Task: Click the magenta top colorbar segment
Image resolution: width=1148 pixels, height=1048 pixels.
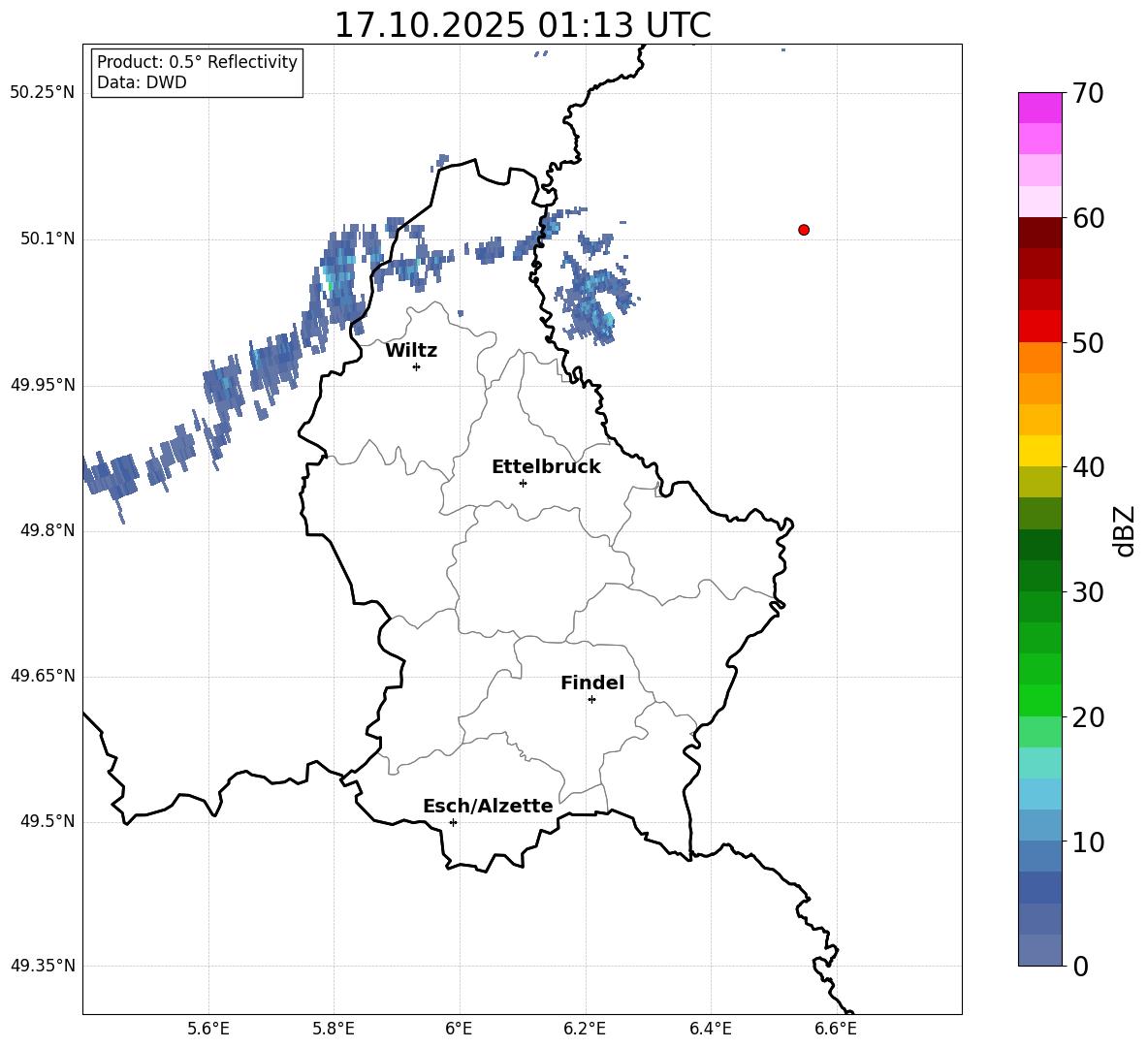Action: [1040, 108]
